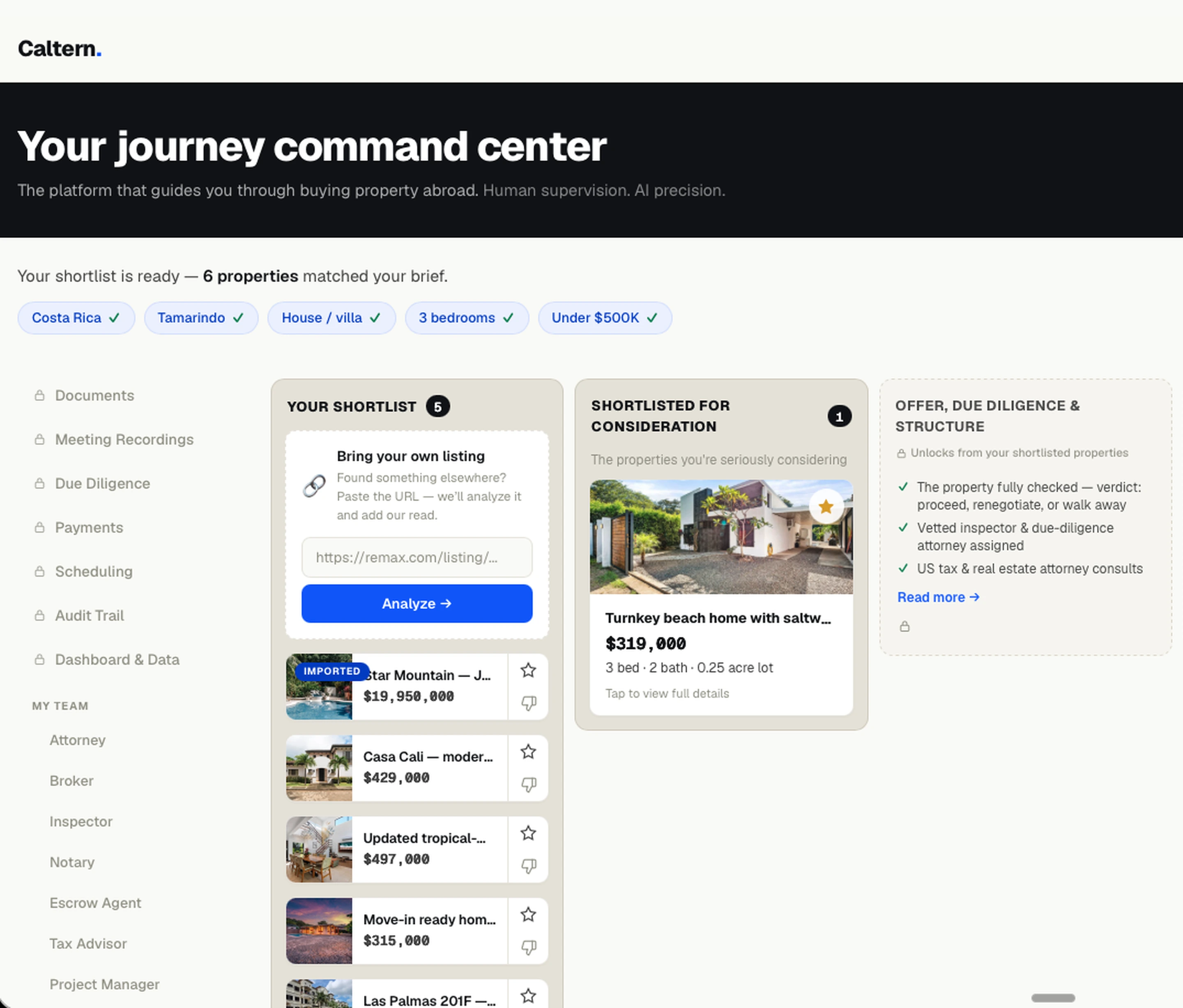This screenshot has height=1008, width=1183.
Task: Click the $315,000 price
Action: pyautogui.click(x=396, y=940)
